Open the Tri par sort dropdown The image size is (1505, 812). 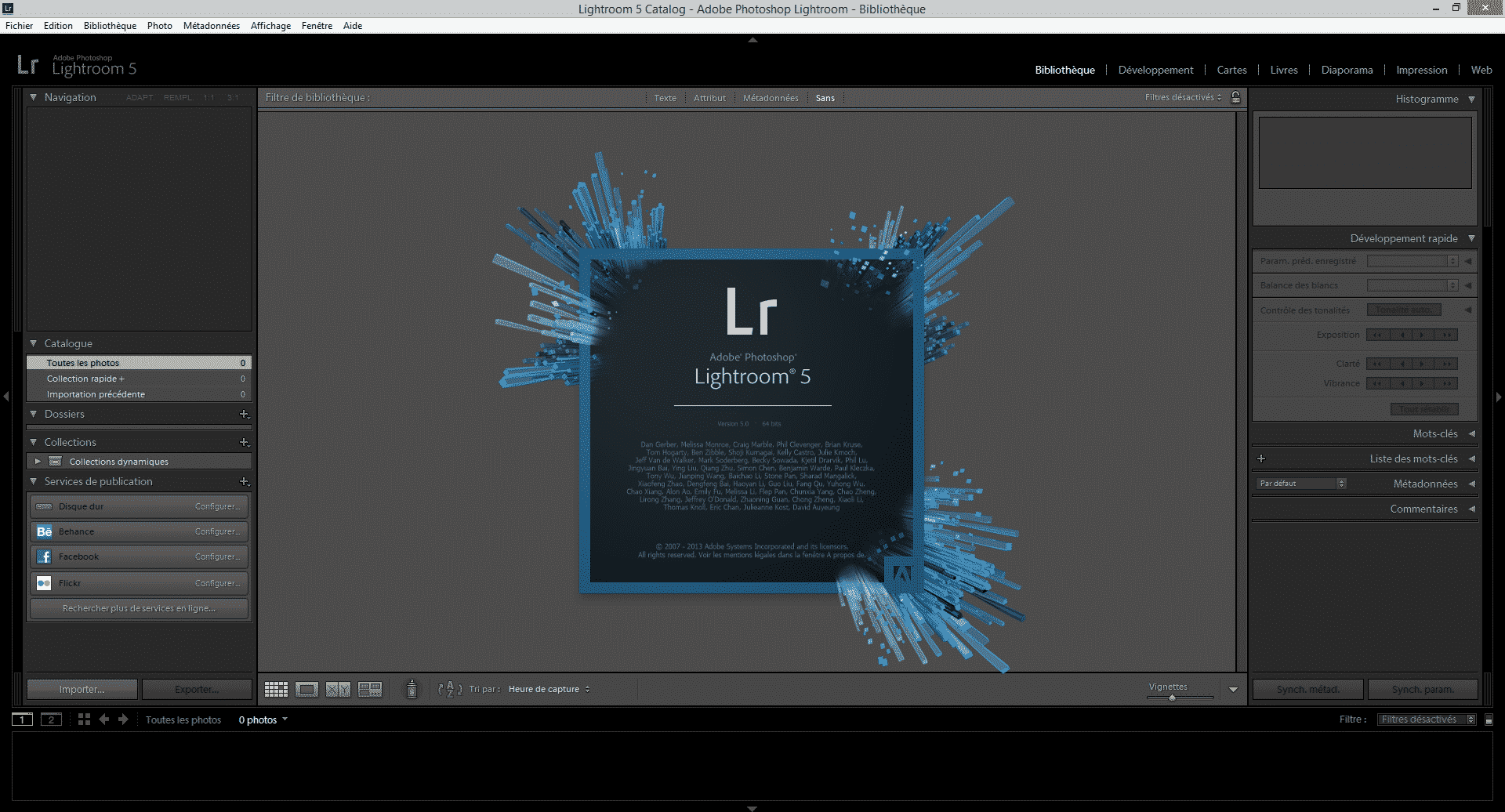point(549,690)
